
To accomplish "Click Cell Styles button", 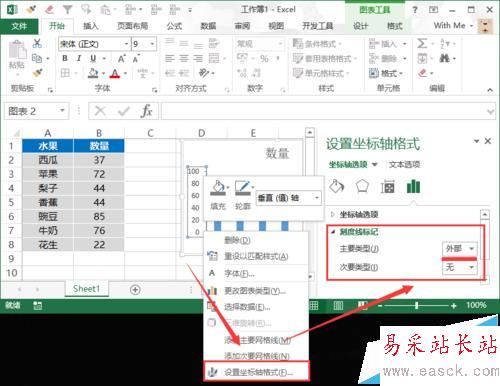I will [321, 73].
